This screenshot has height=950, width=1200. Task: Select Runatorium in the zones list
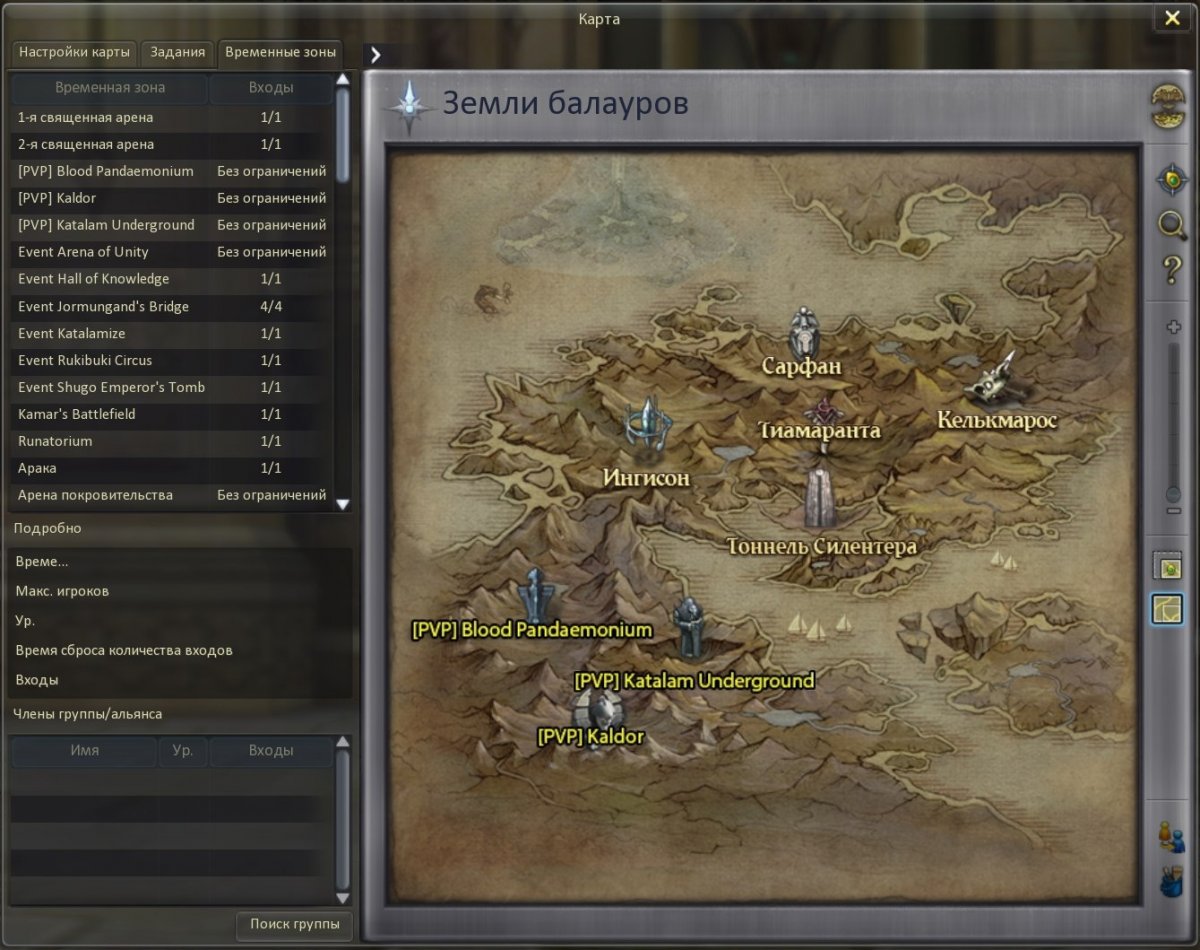[x=55, y=441]
